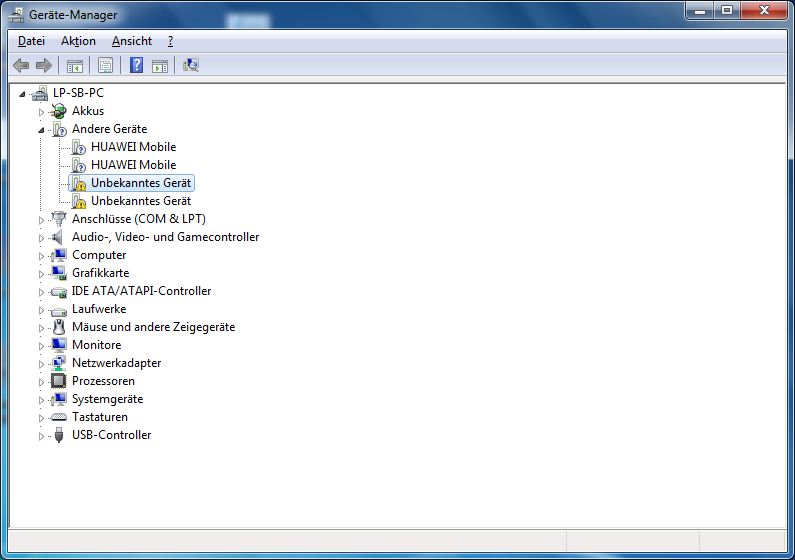Screen dimensions: 795x560
Task: Select Mäuse und andere Zeigegeräte label
Action: (x=154, y=327)
